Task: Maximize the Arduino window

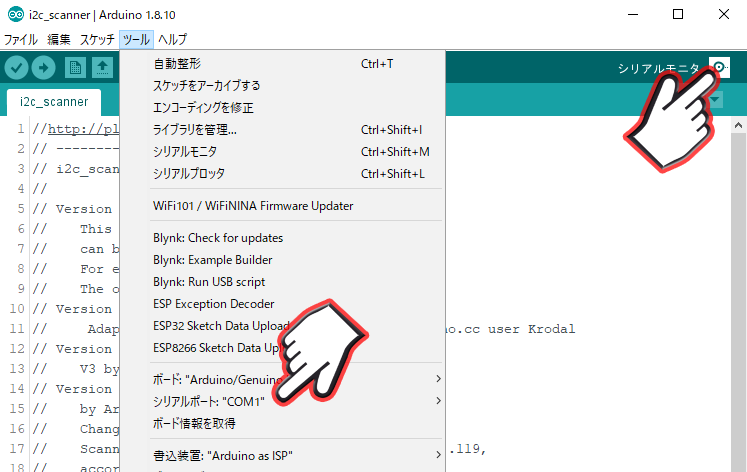Action: 678,14
